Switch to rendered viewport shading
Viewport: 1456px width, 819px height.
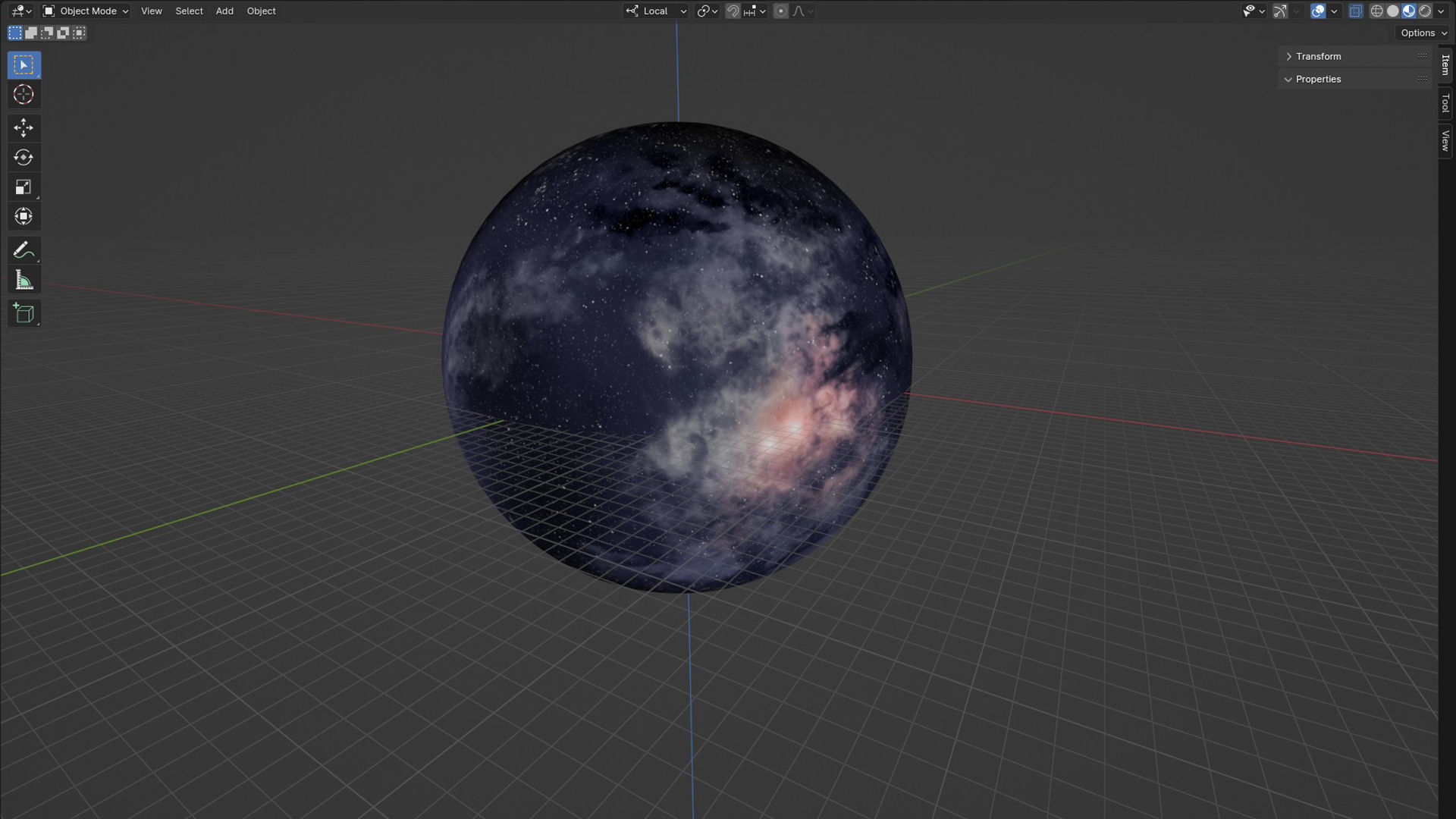click(x=1425, y=11)
